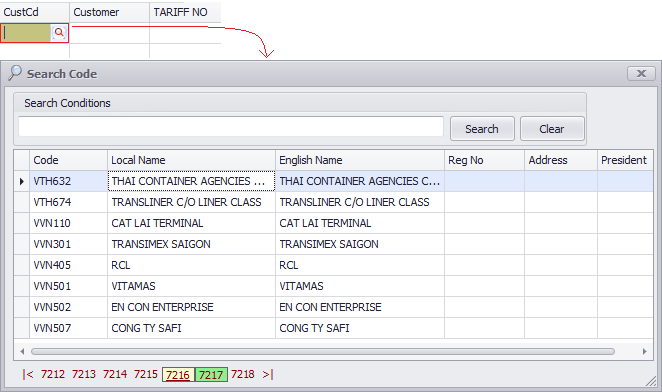Click local name EN CON ENTERPRISE

[191, 307]
